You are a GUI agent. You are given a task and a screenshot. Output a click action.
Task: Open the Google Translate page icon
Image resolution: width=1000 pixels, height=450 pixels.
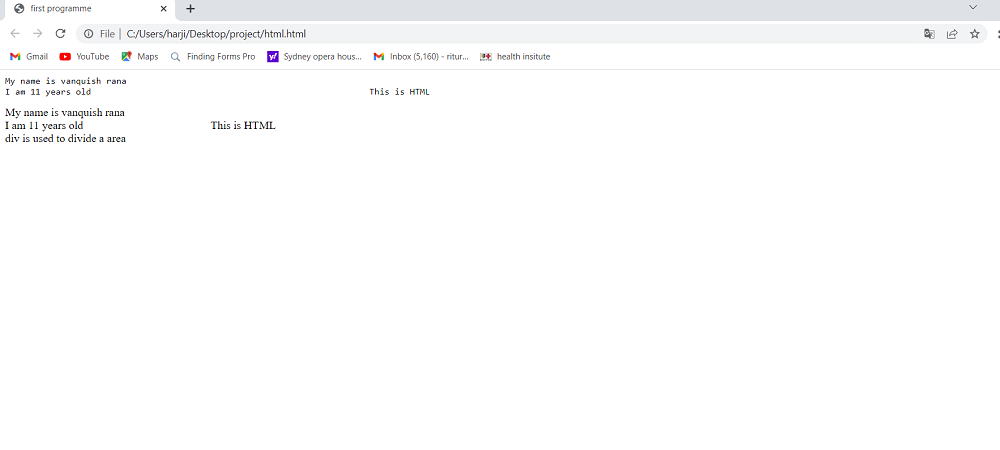[929, 33]
